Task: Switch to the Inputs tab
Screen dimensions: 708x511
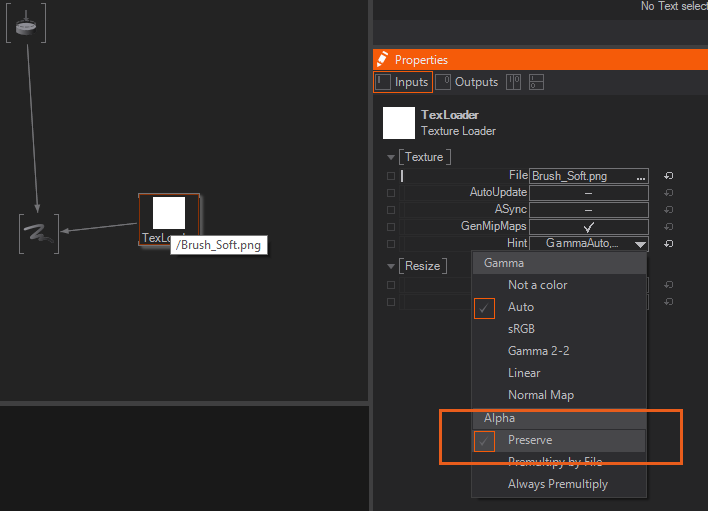Action: pyautogui.click(x=403, y=82)
